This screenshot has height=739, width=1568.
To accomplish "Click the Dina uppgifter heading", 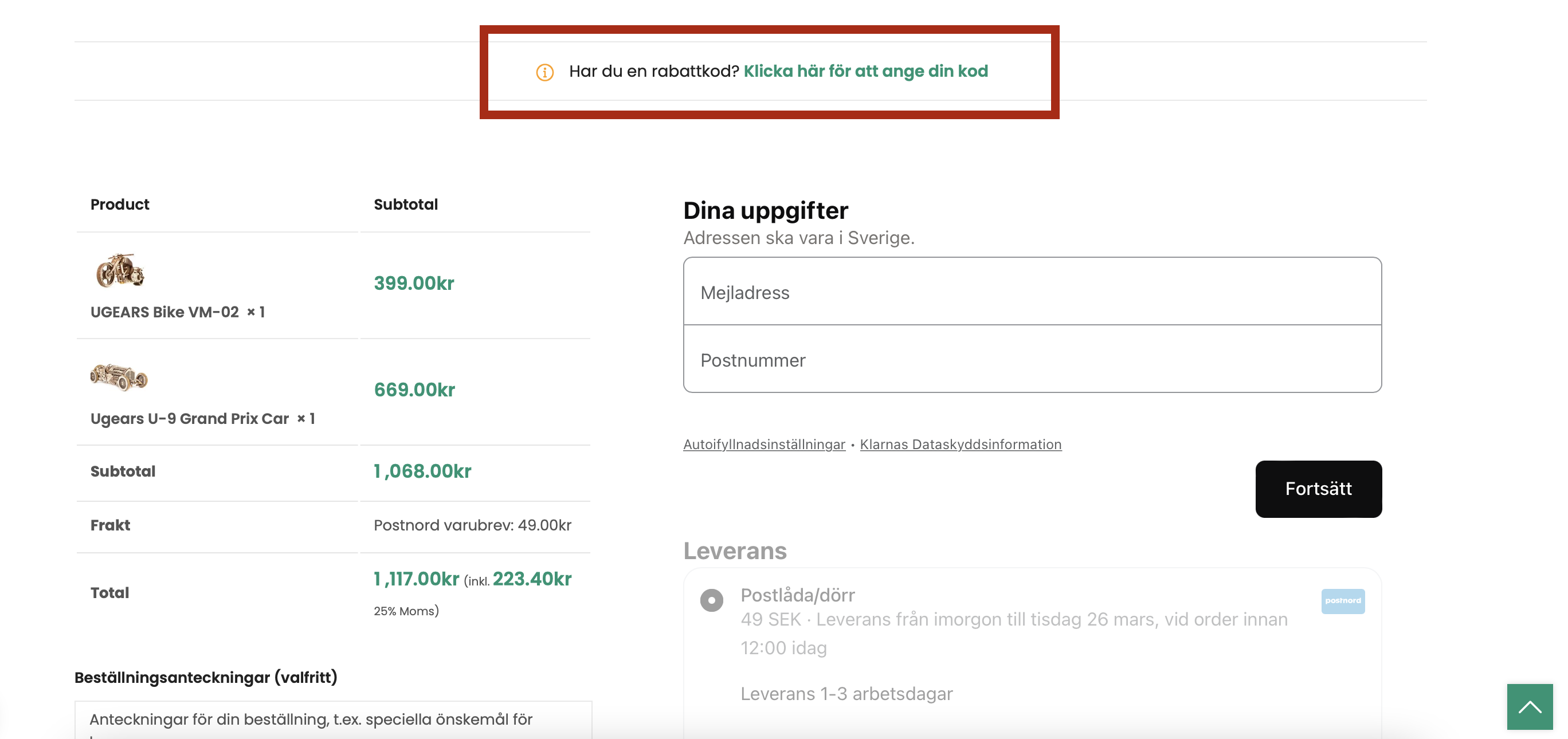I will pyautogui.click(x=765, y=210).
